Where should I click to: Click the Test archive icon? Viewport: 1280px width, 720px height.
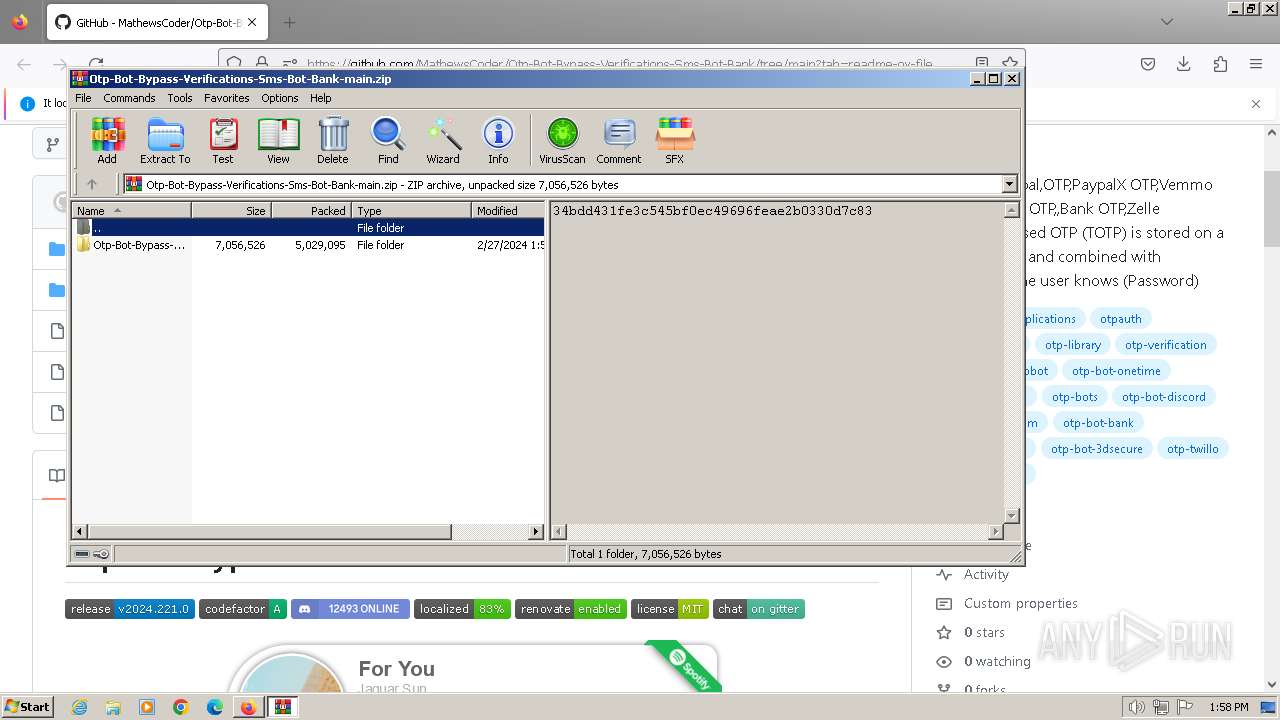223,140
